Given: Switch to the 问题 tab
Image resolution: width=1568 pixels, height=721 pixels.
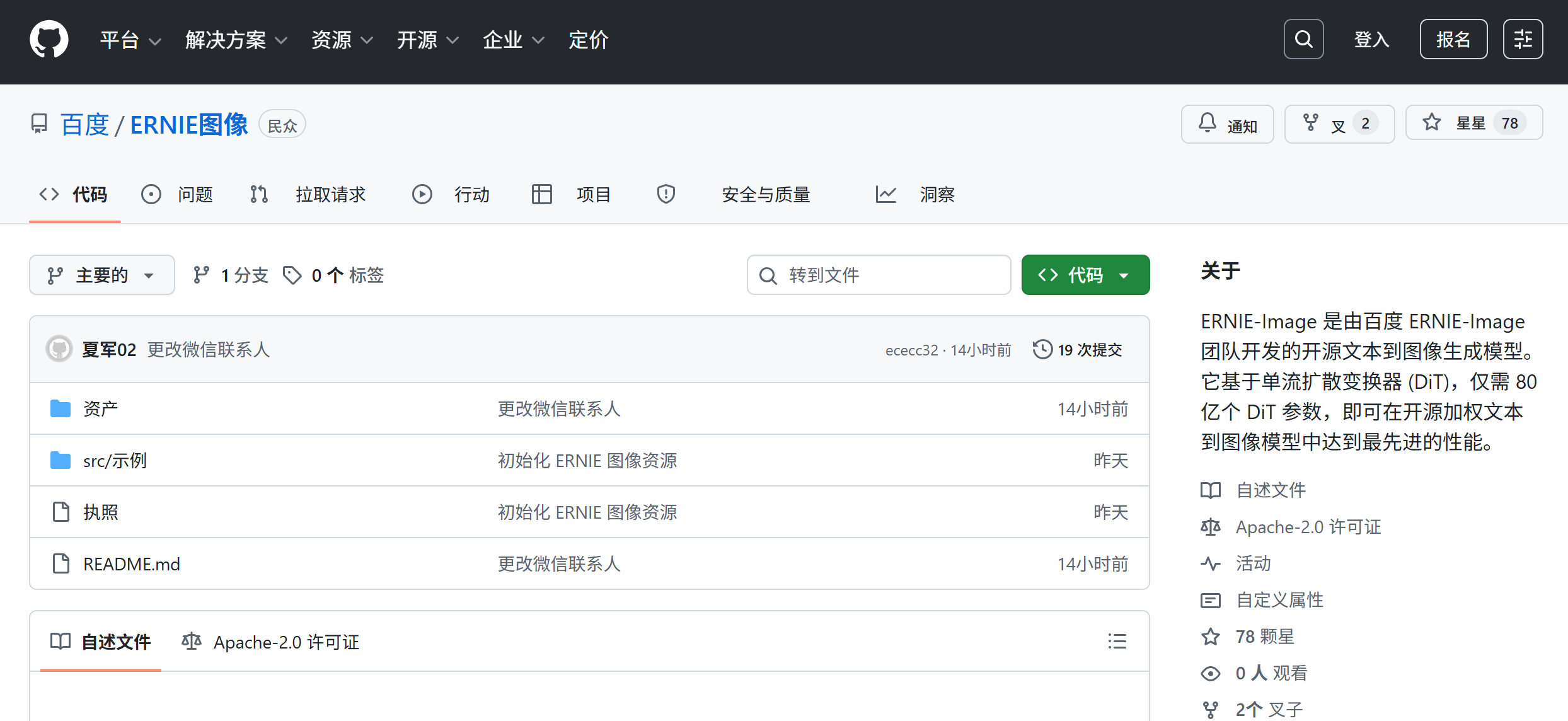Looking at the screenshot, I should 195,194.
